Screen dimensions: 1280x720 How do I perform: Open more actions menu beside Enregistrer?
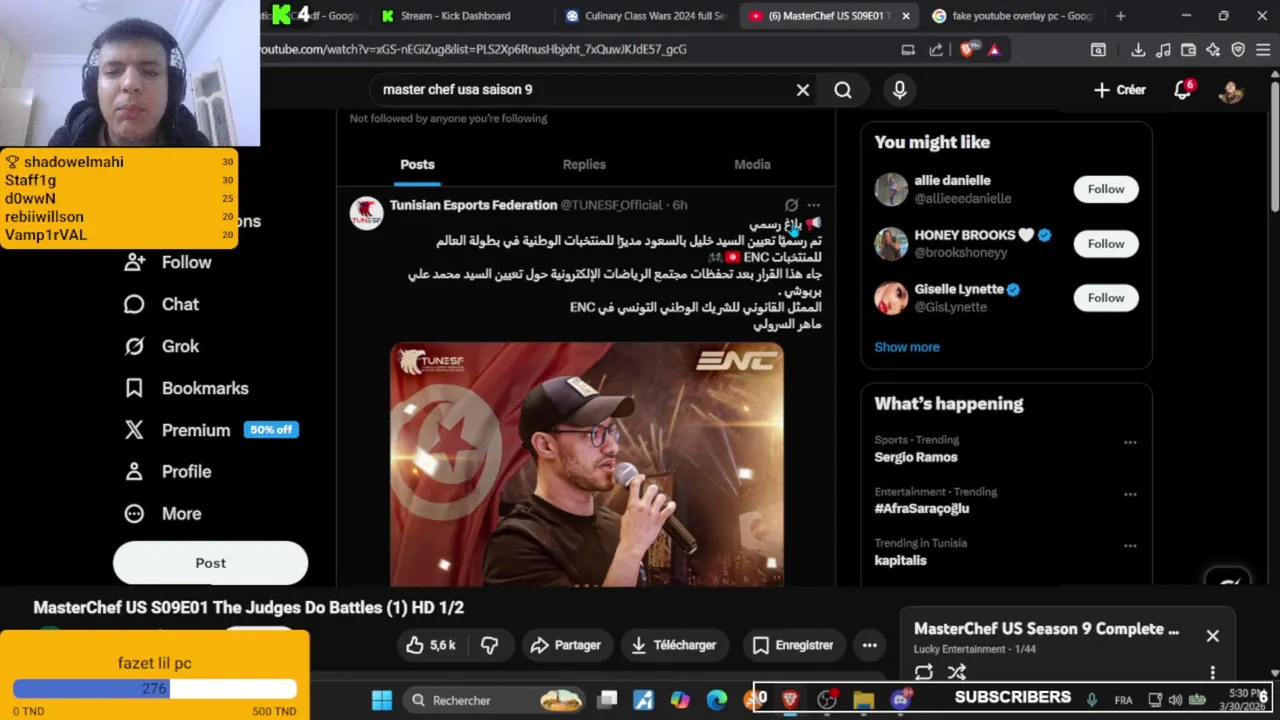870,645
